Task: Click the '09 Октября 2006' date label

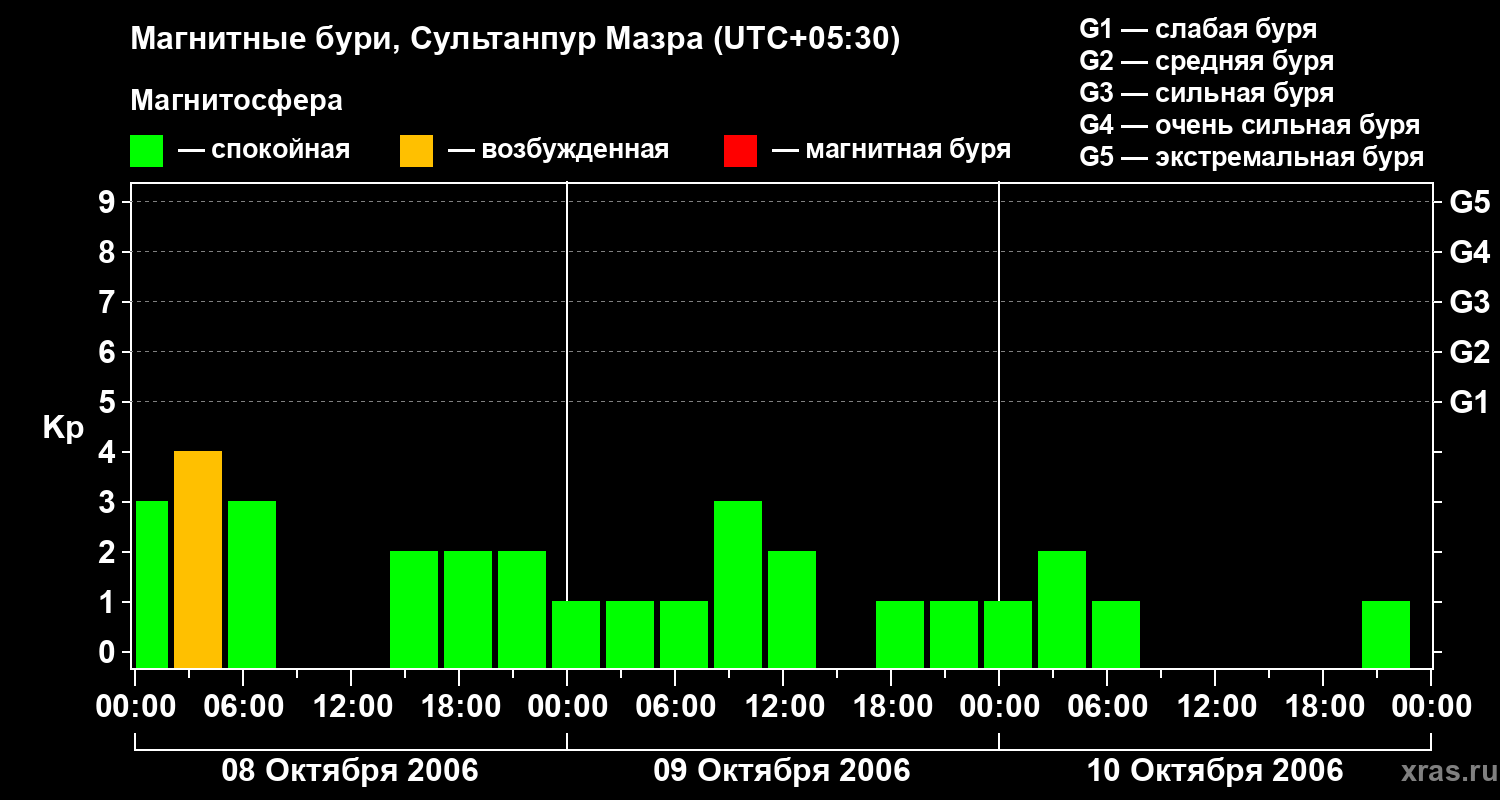Action: 782,771
